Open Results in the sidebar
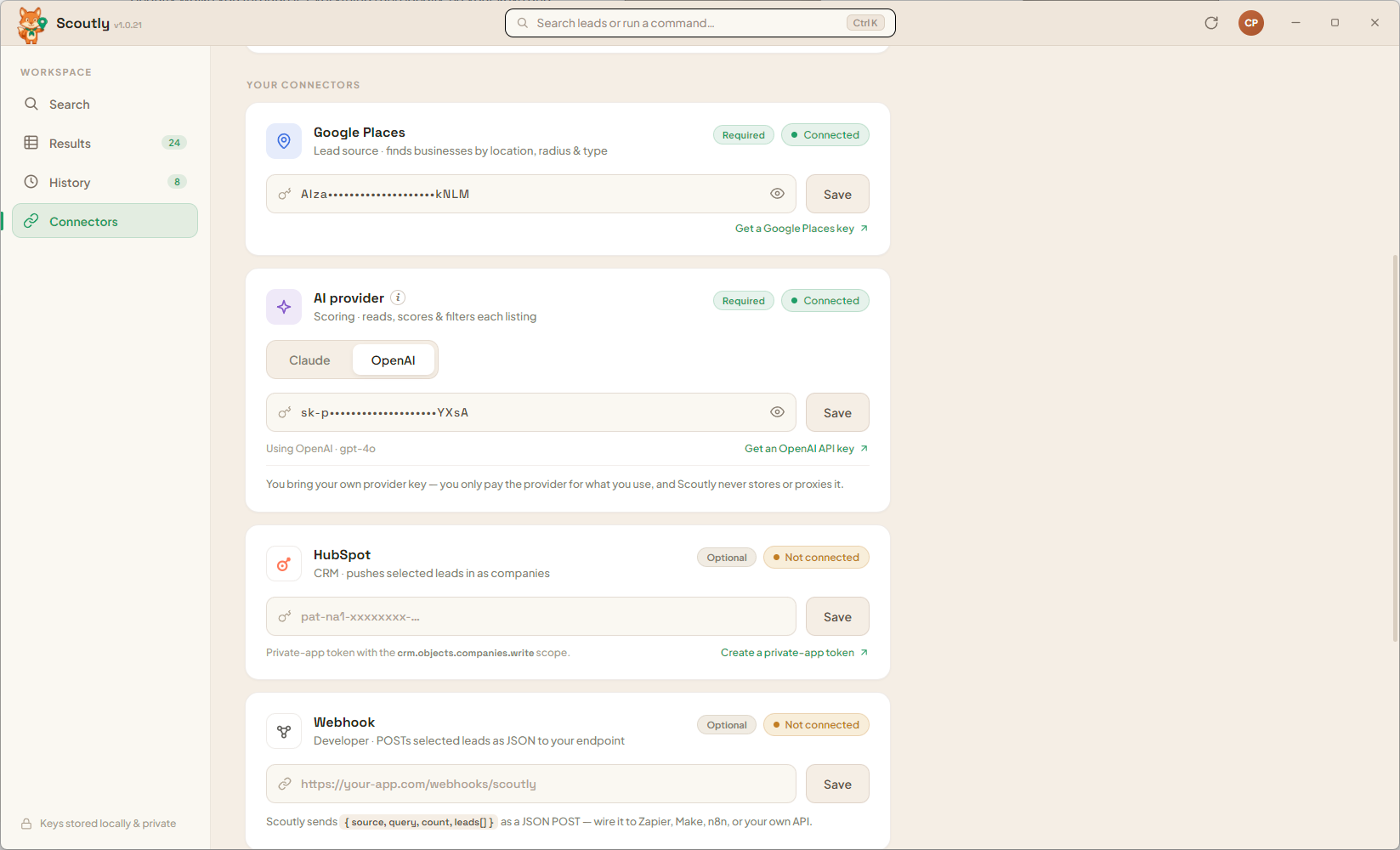This screenshot has width=1400, height=850. coord(105,143)
